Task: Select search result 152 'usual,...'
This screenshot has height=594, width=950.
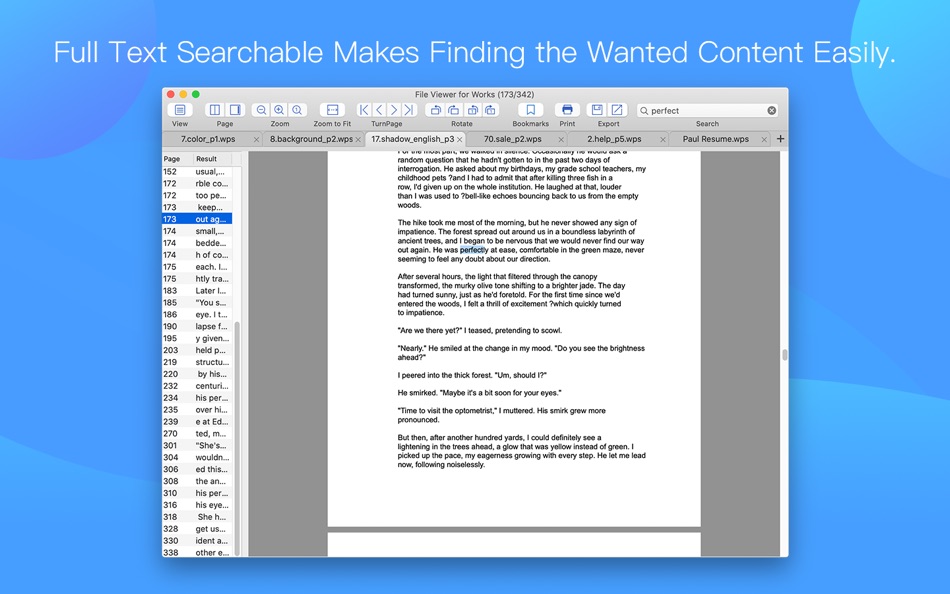Action: click(x=197, y=172)
